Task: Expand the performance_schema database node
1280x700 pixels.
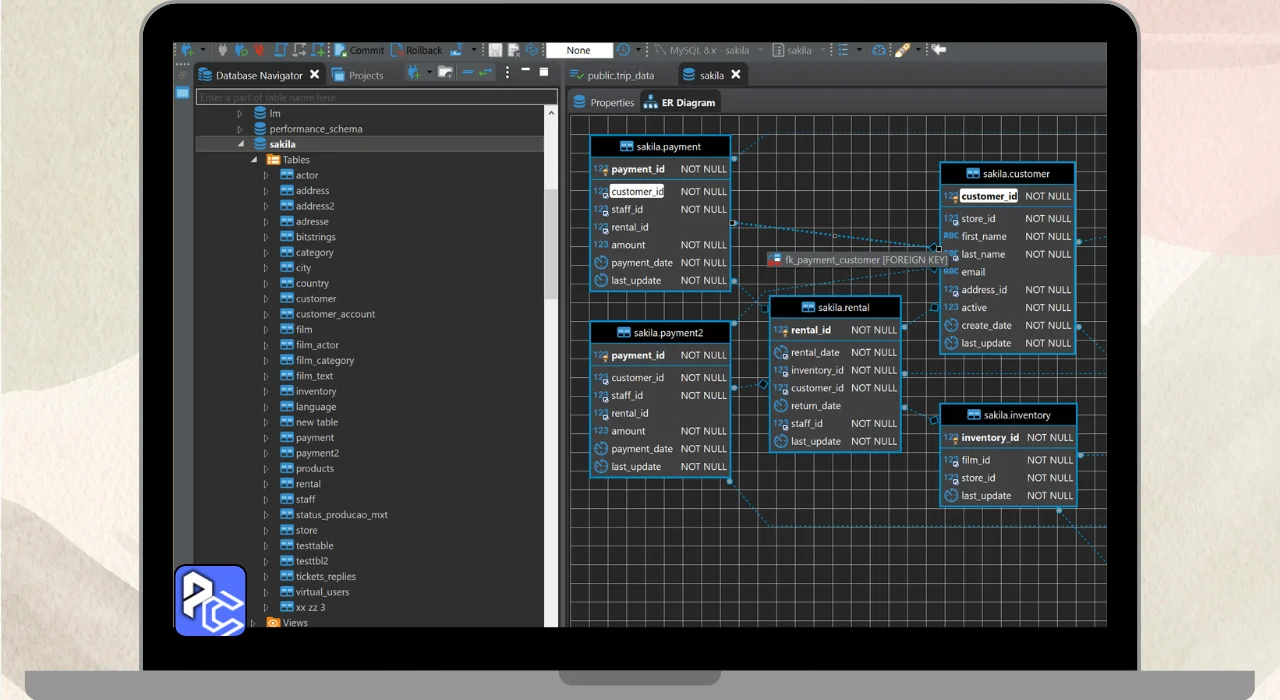Action: coord(240,129)
